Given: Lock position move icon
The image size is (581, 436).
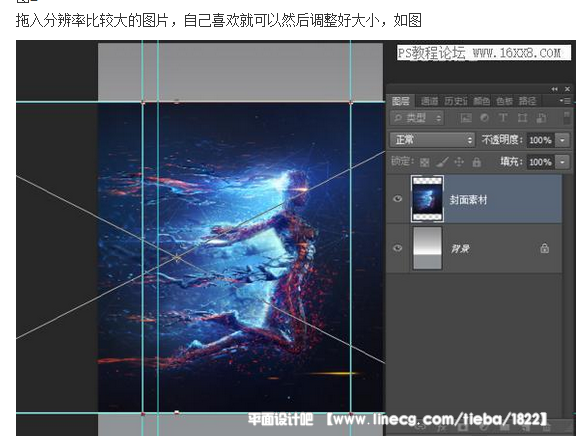Looking at the screenshot, I should 459,162.
